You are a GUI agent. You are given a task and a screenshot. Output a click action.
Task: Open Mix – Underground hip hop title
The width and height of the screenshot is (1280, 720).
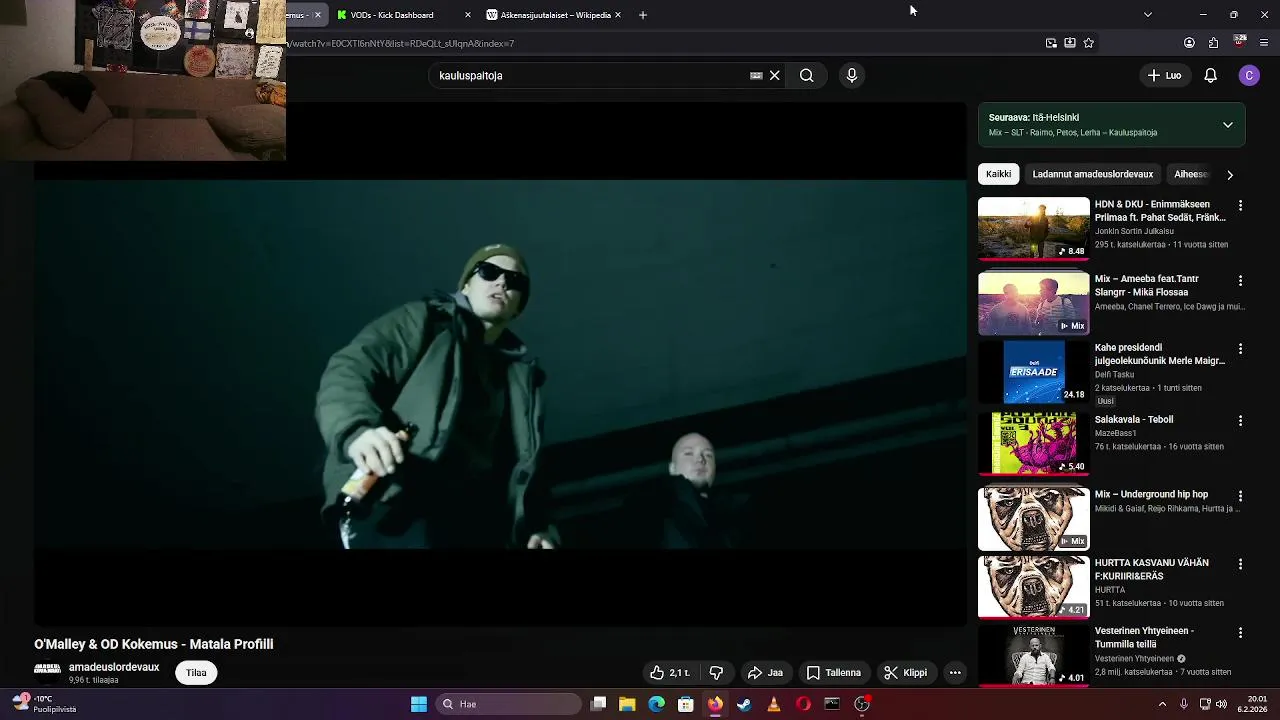pyautogui.click(x=1151, y=494)
